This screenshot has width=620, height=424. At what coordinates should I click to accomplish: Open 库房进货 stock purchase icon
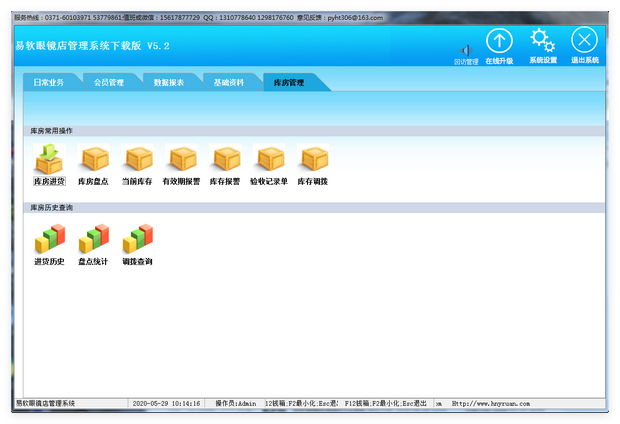coord(49,159)
